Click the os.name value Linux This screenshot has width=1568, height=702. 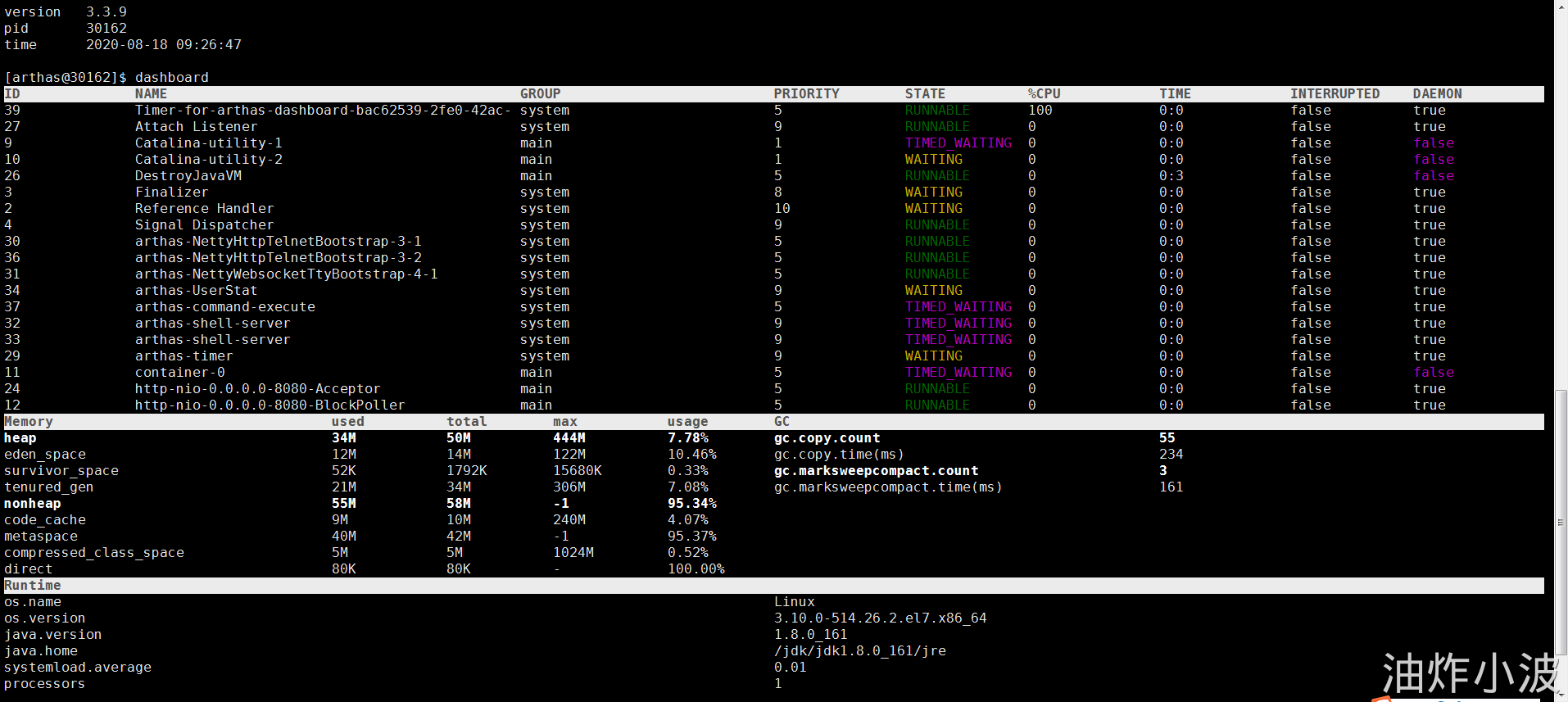click(795, 602)
